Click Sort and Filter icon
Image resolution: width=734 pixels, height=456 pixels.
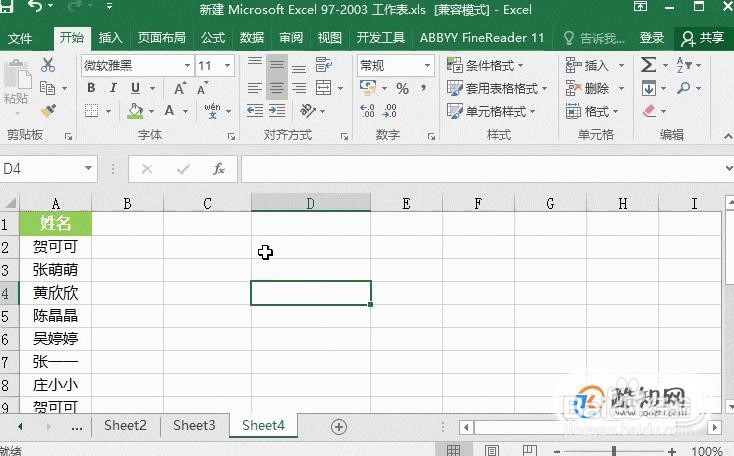tap(683, 65)
